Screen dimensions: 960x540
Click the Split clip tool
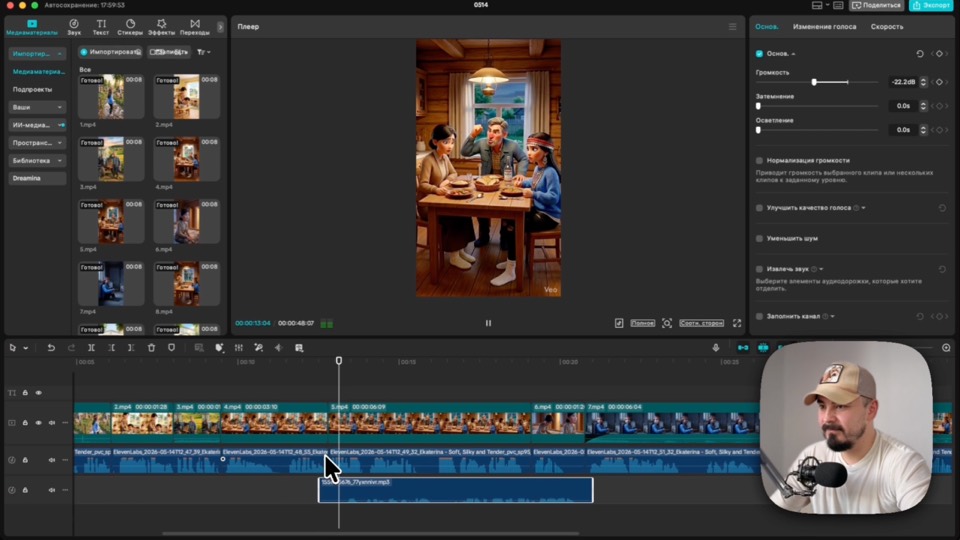(x=91, y=348)
